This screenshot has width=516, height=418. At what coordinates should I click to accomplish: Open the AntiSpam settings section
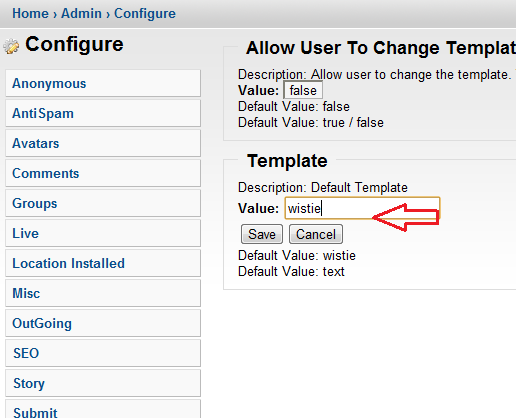click(x=103, y=113)
